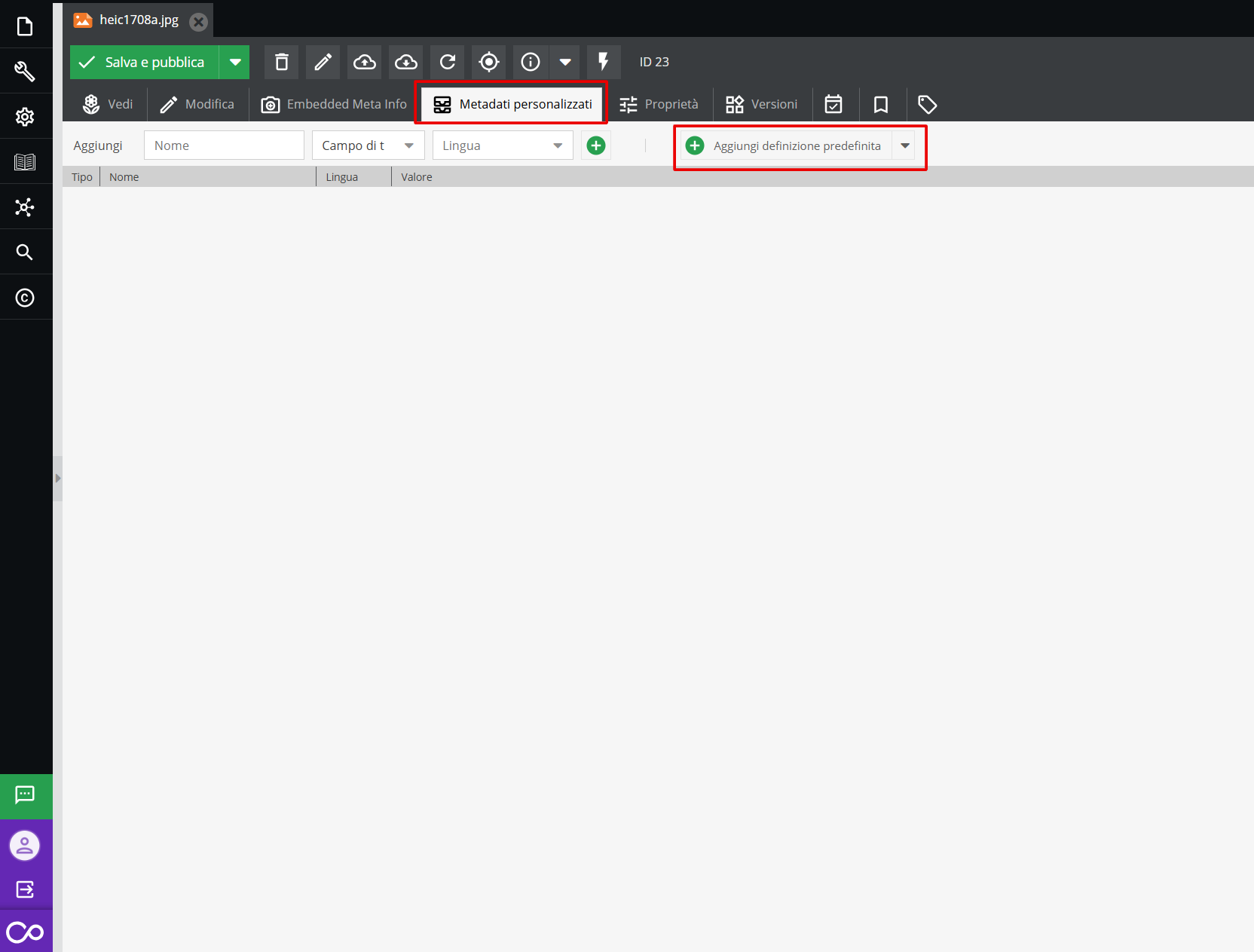Expand the Salva e pubblica dropdown arrow
1254x952 pixels.
point(235,62)
